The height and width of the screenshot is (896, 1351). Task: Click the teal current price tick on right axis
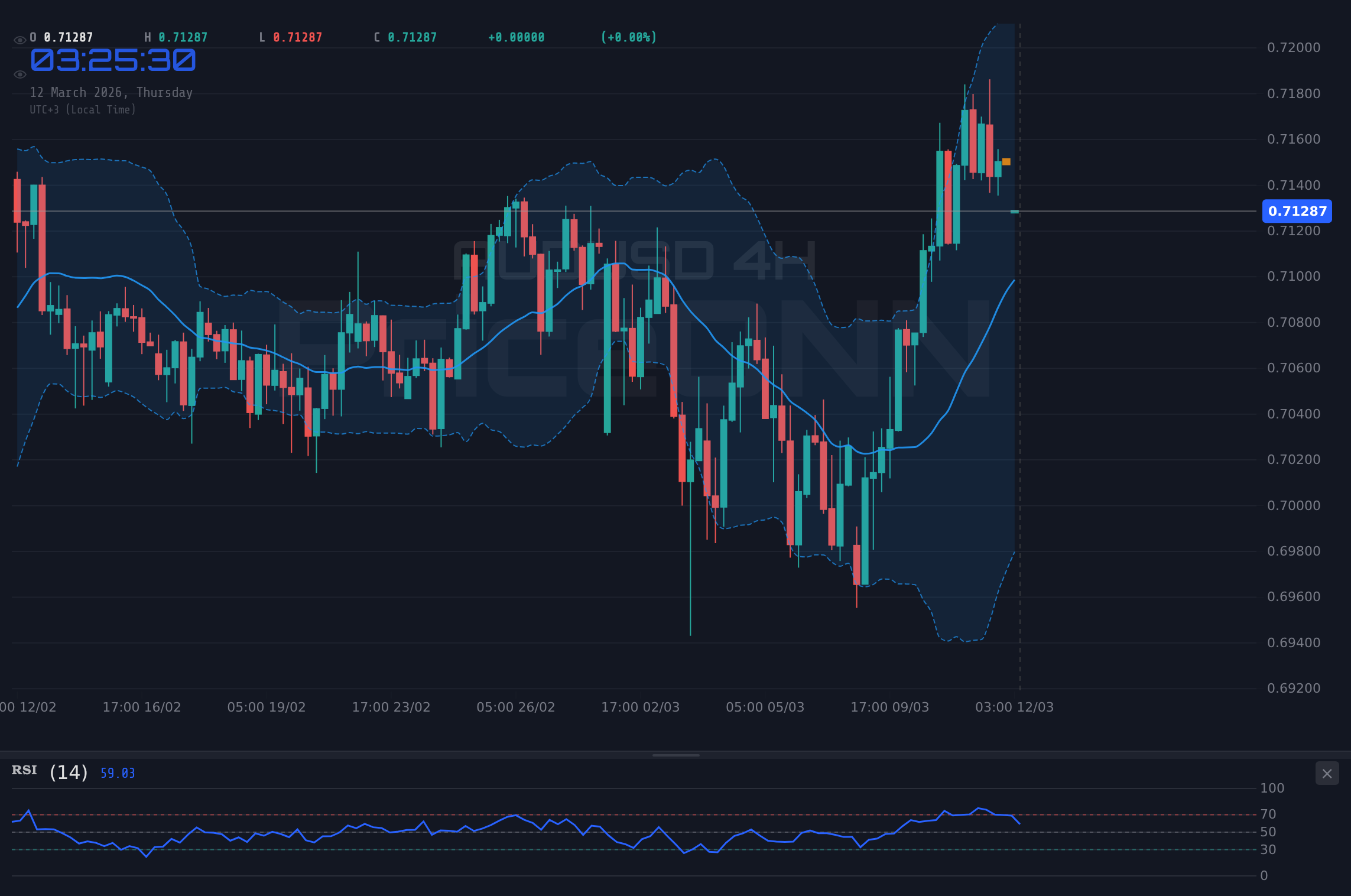1014,211
